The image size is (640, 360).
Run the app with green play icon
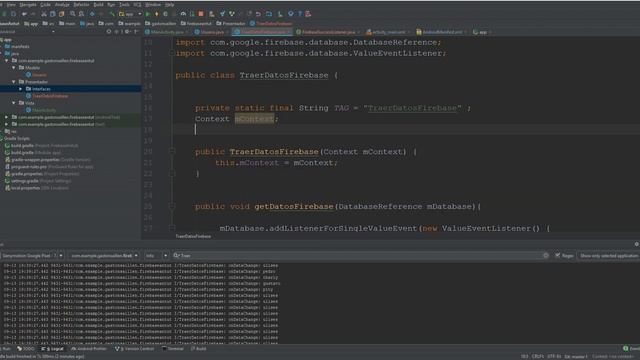pyautogui.click(x=148, y=14)
